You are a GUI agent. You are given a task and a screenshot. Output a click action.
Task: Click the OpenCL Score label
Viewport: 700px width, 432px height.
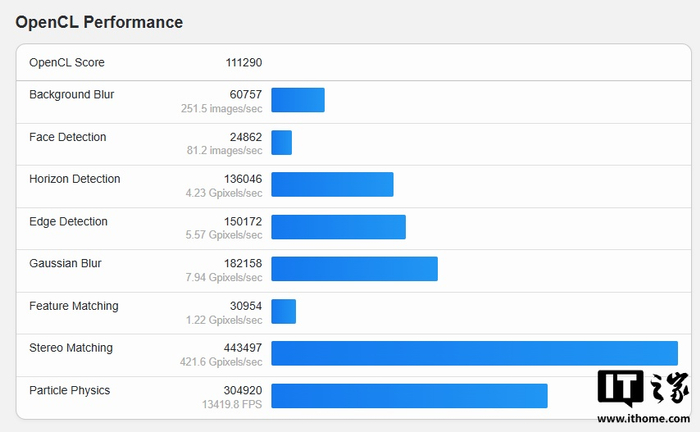click(x=67, y=63)
